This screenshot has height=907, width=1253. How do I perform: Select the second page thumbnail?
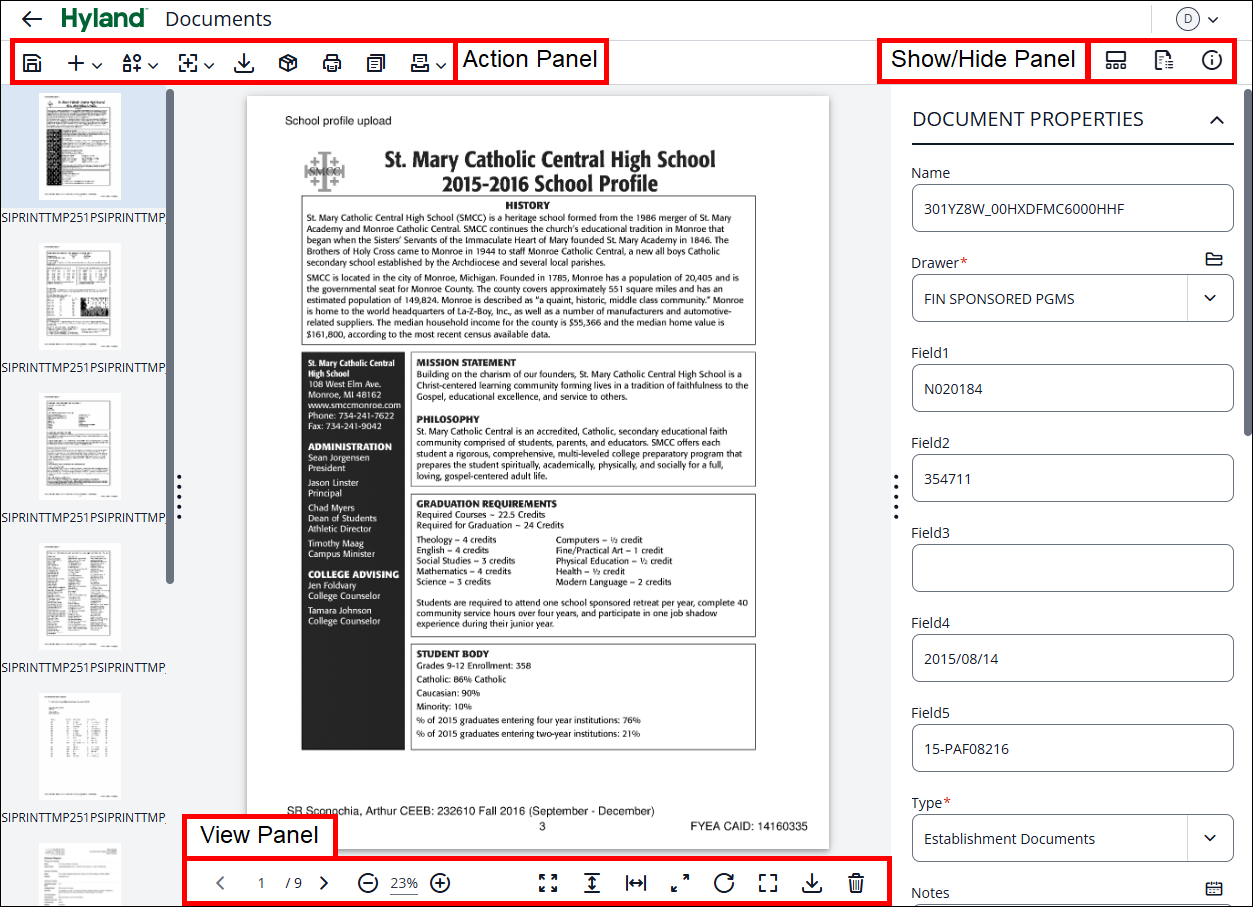[x=80, y=296]
